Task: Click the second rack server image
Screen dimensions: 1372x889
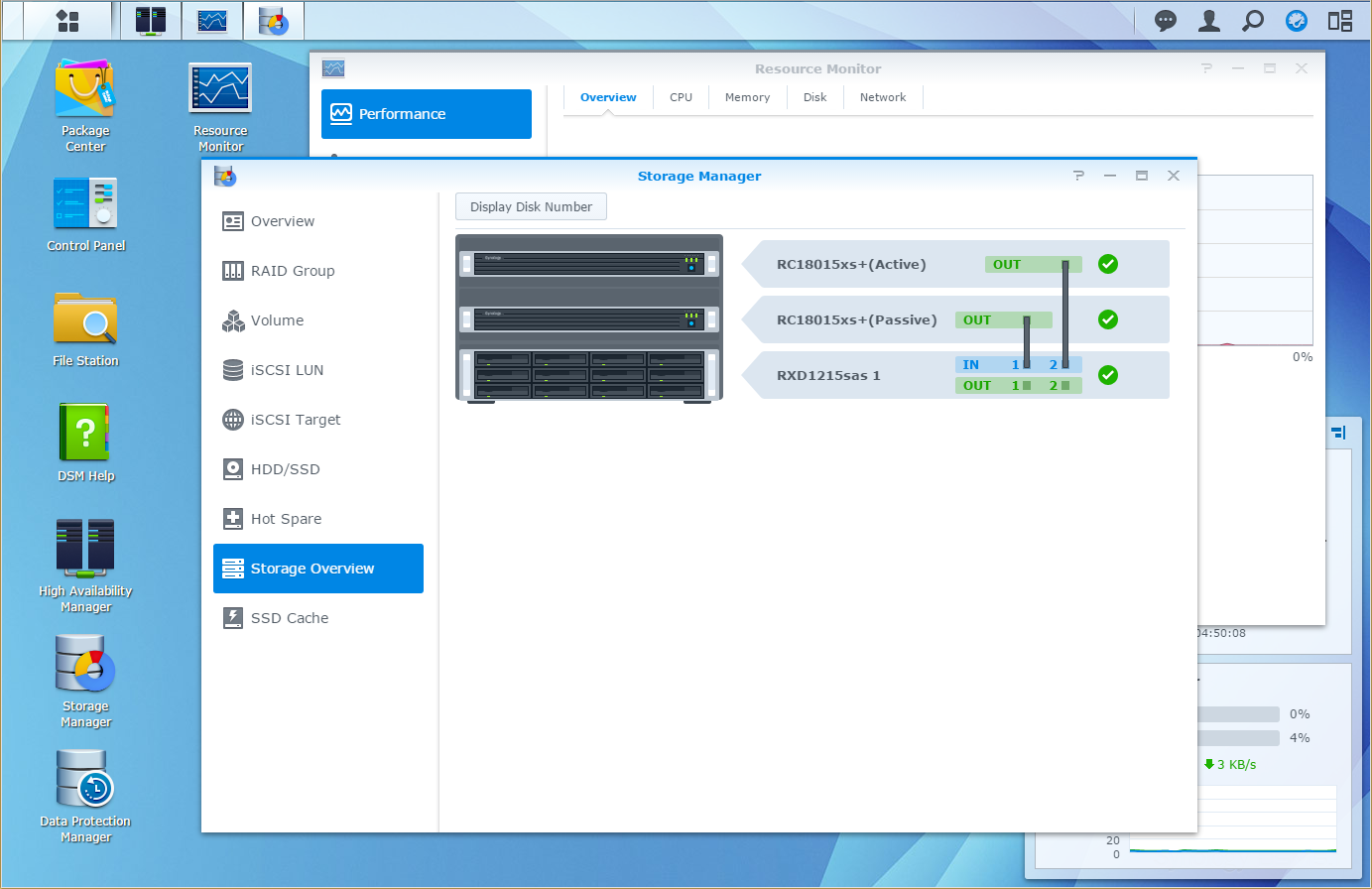Action: click(589, 319)
